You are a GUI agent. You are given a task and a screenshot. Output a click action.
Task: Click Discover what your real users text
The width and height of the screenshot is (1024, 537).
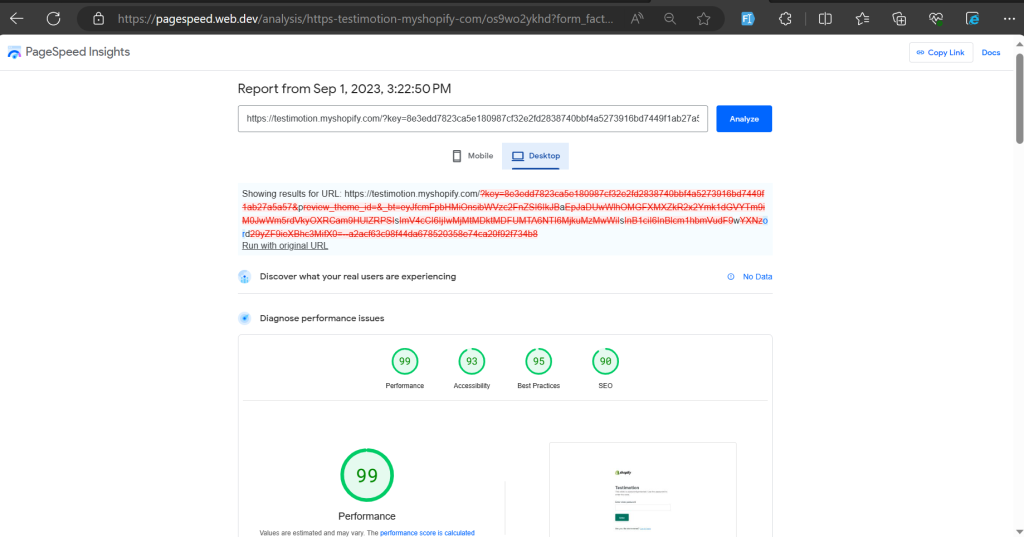tap(358, 277)
